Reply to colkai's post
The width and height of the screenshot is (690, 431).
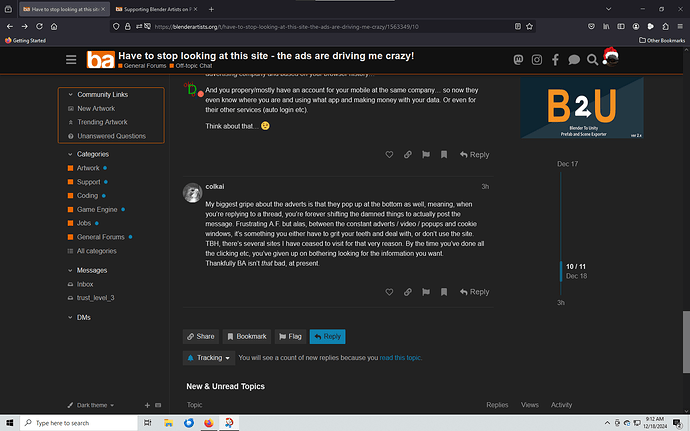(474, 292)
